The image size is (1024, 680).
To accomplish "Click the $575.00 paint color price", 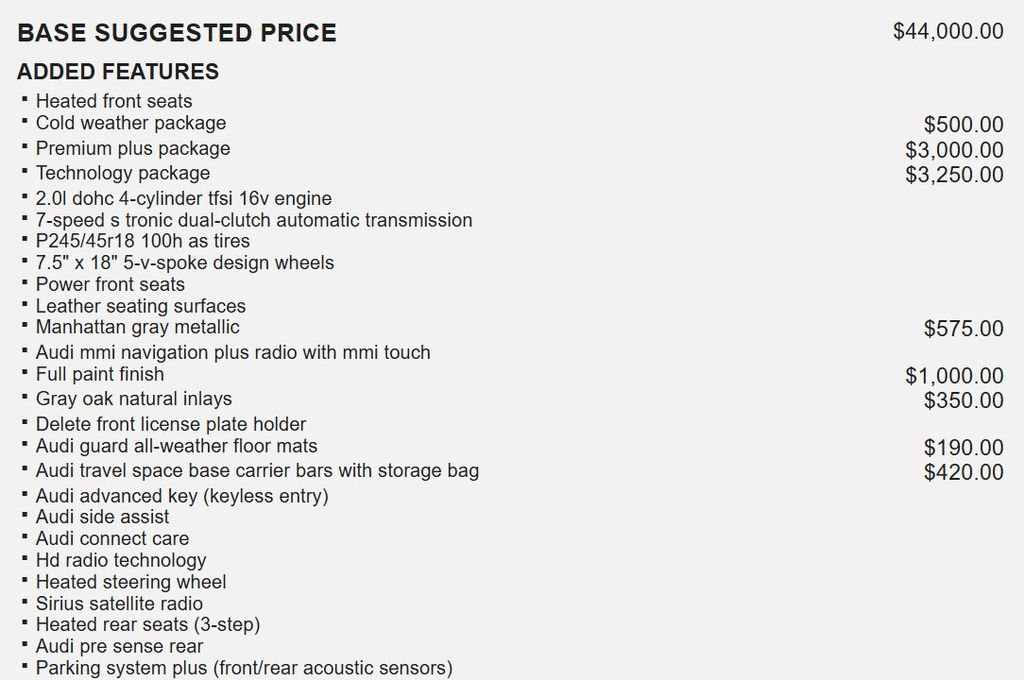I will pos(963,329).
